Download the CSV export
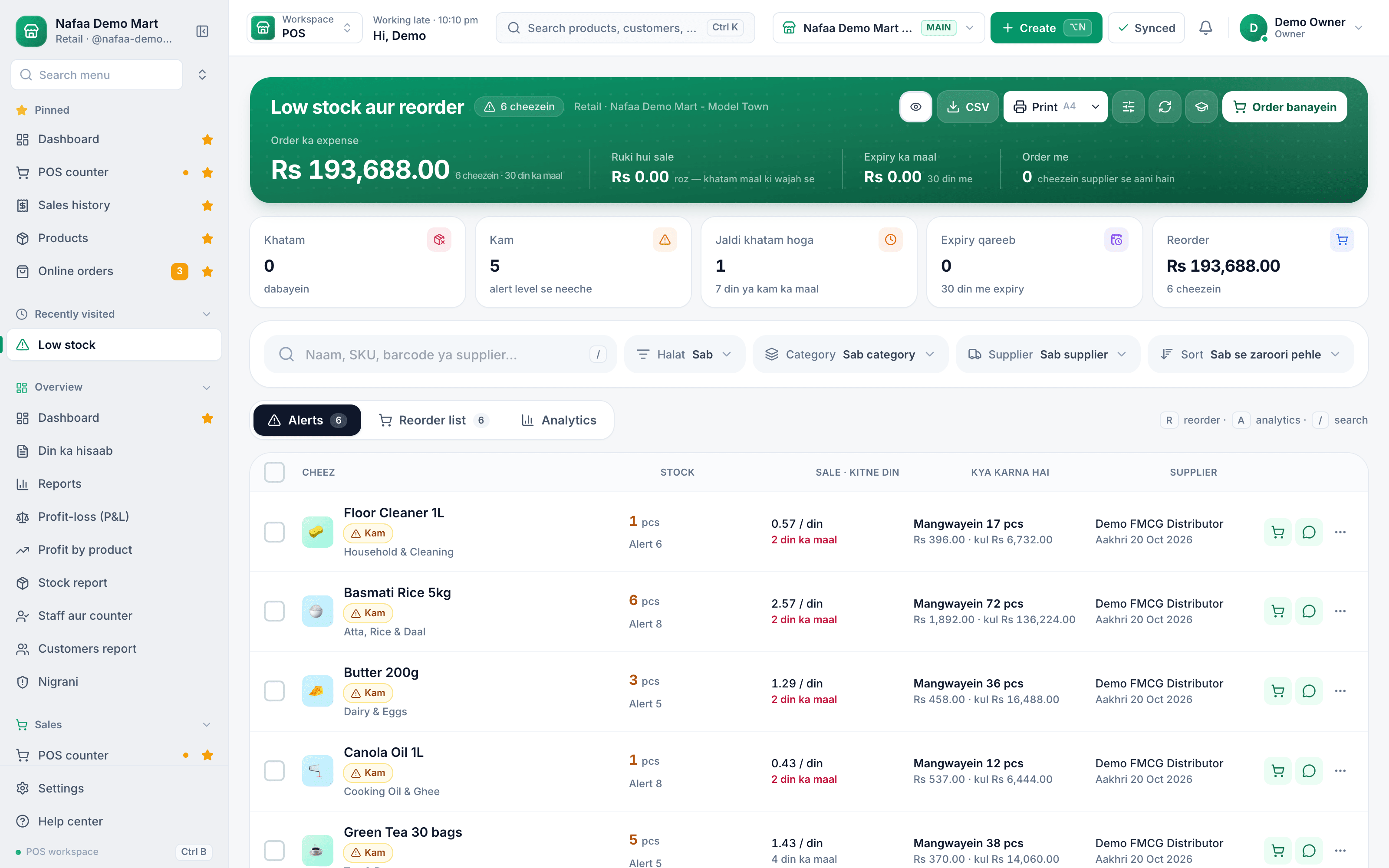The width and height of the screenshot is (1389, 868). 968,107
